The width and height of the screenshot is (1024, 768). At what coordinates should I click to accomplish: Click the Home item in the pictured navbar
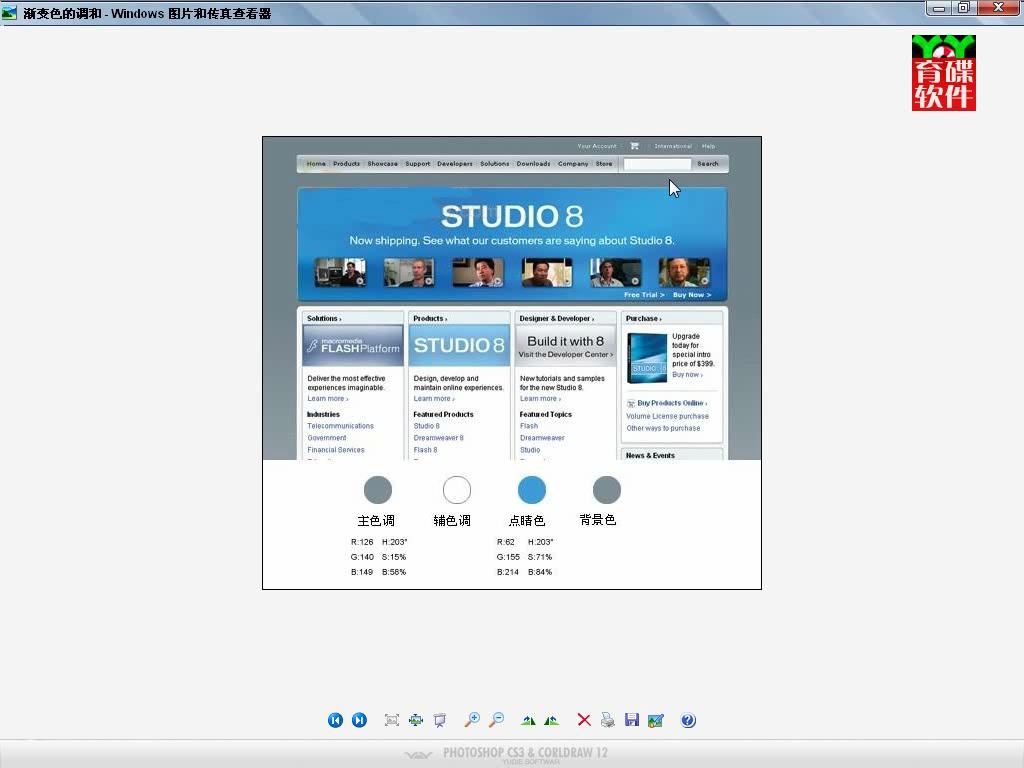(316, 164)
